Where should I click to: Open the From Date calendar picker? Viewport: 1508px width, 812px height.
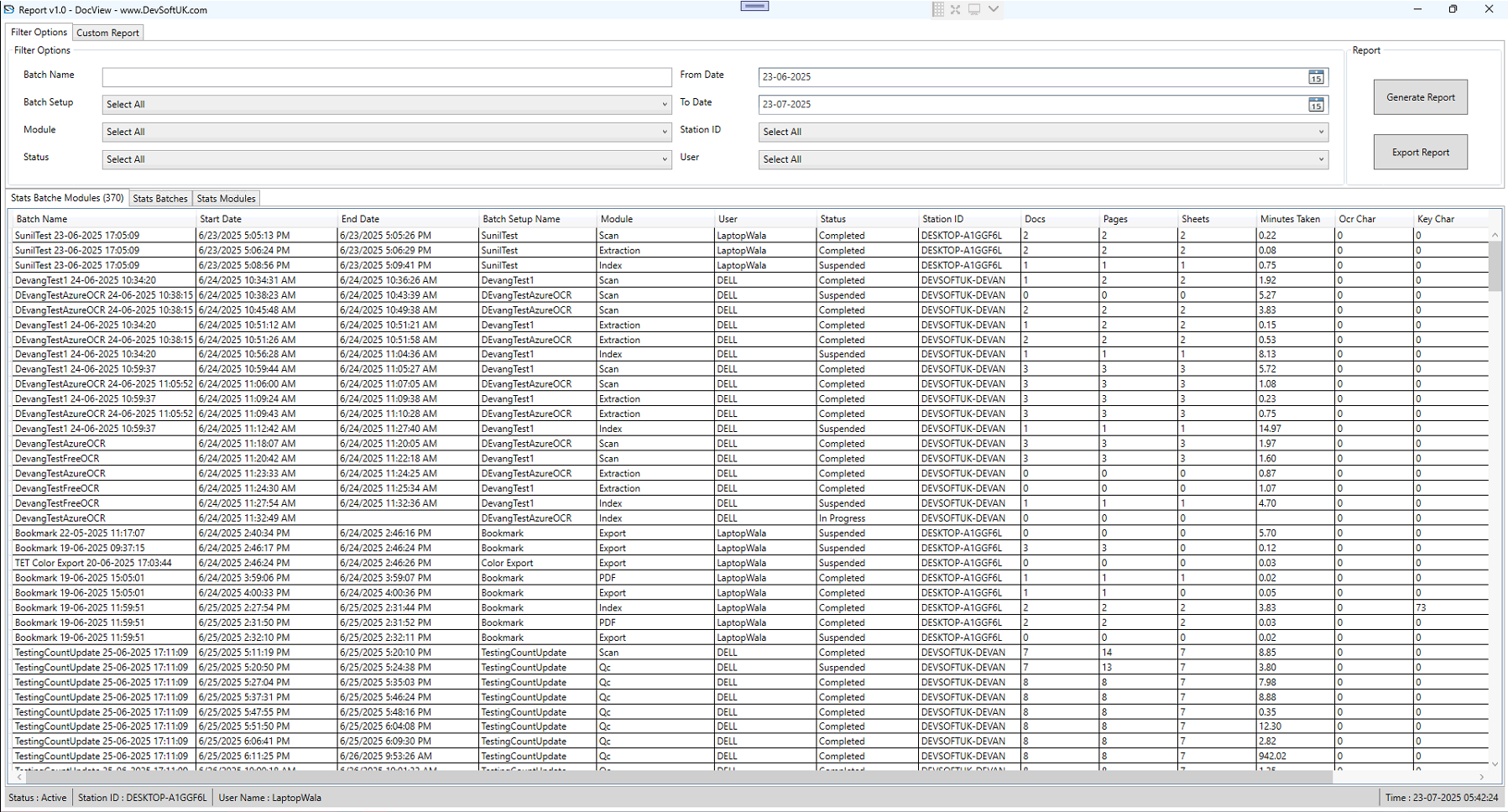[1315, 77]
